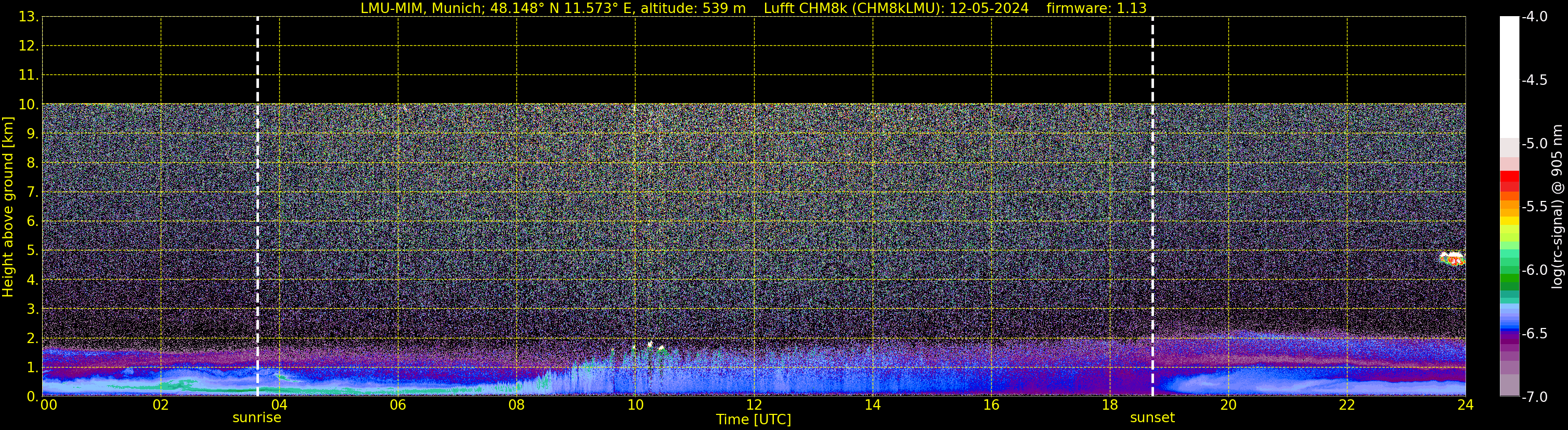Click the height axis tick label "11"
The width and height of the screenshot is (1568, 430).
pyautogui.click(x=28, y=75)
